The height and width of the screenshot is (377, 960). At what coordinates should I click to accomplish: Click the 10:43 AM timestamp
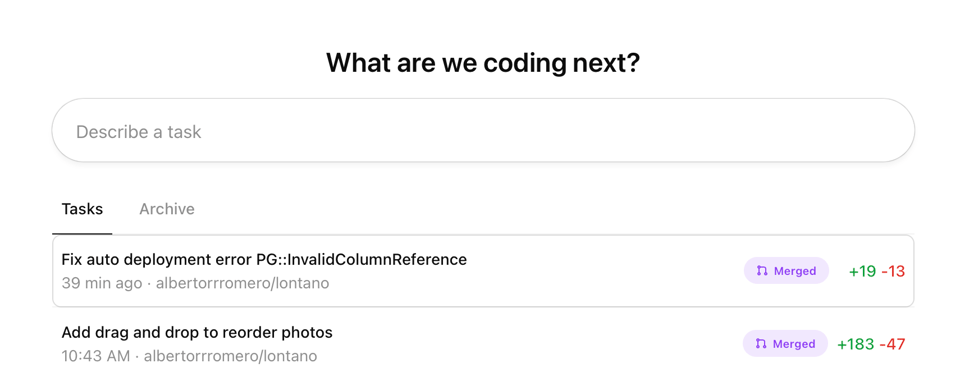[x=96, y=356]
